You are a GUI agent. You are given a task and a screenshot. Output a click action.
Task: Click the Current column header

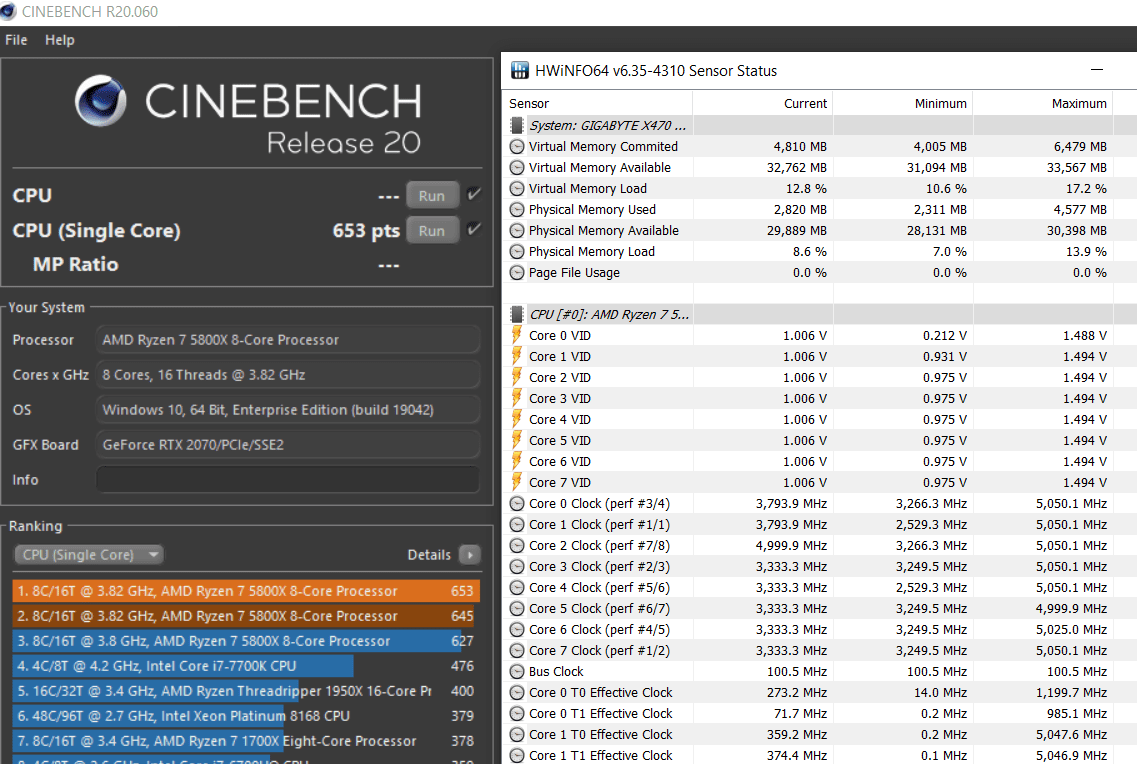pos(763,104)
